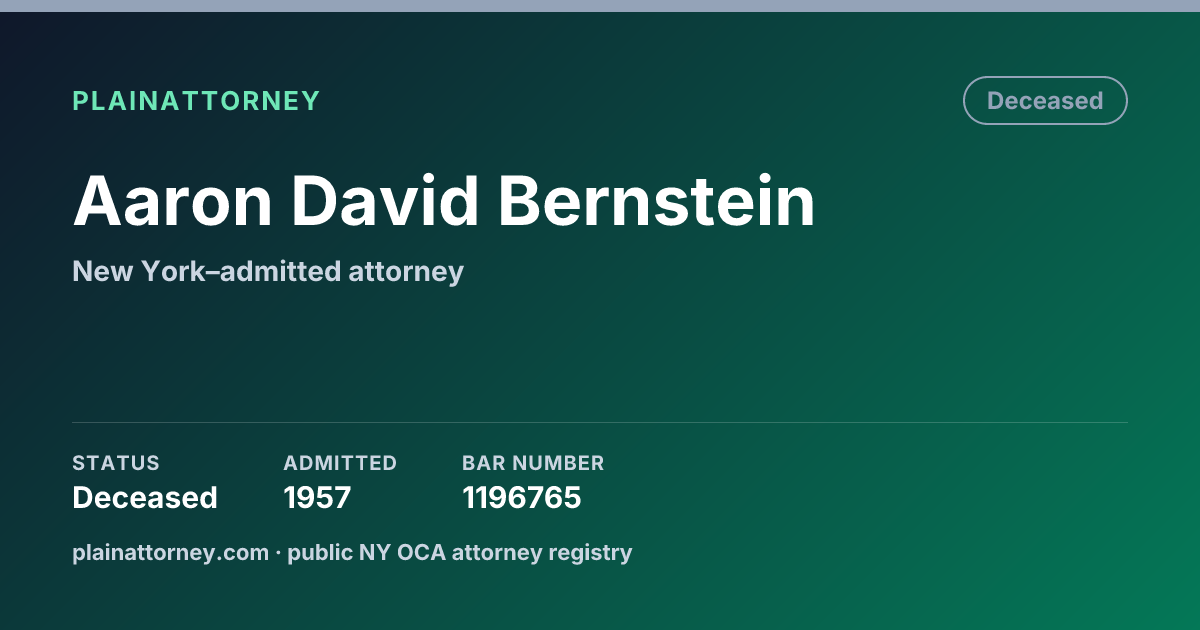Image resolution: width=1200 pixels, height=630 pixels.
Task: Click the ADMITTED field label
Action: 340,463
